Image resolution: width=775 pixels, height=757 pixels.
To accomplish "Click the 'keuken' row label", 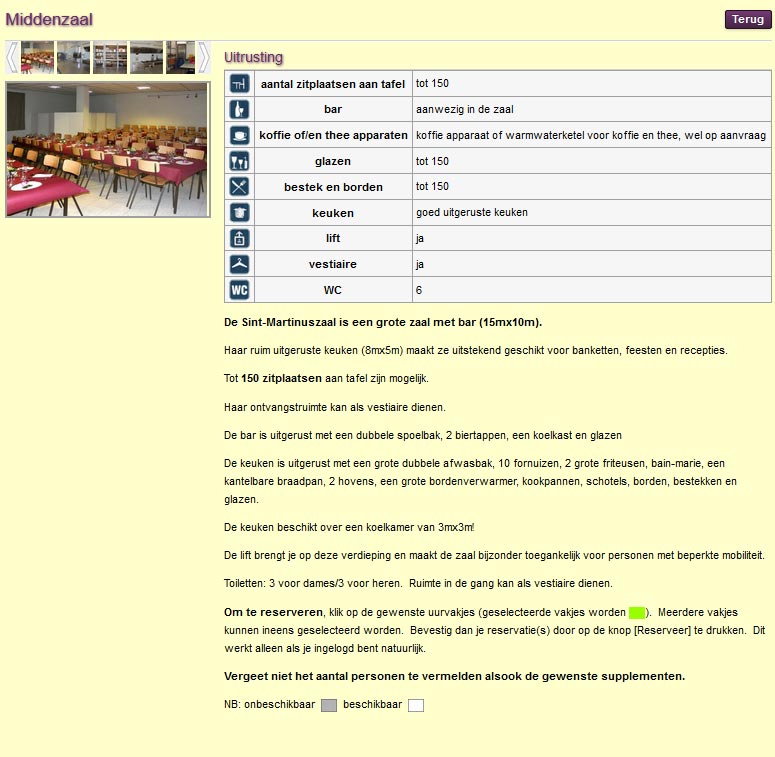I will tap(333, 213).
